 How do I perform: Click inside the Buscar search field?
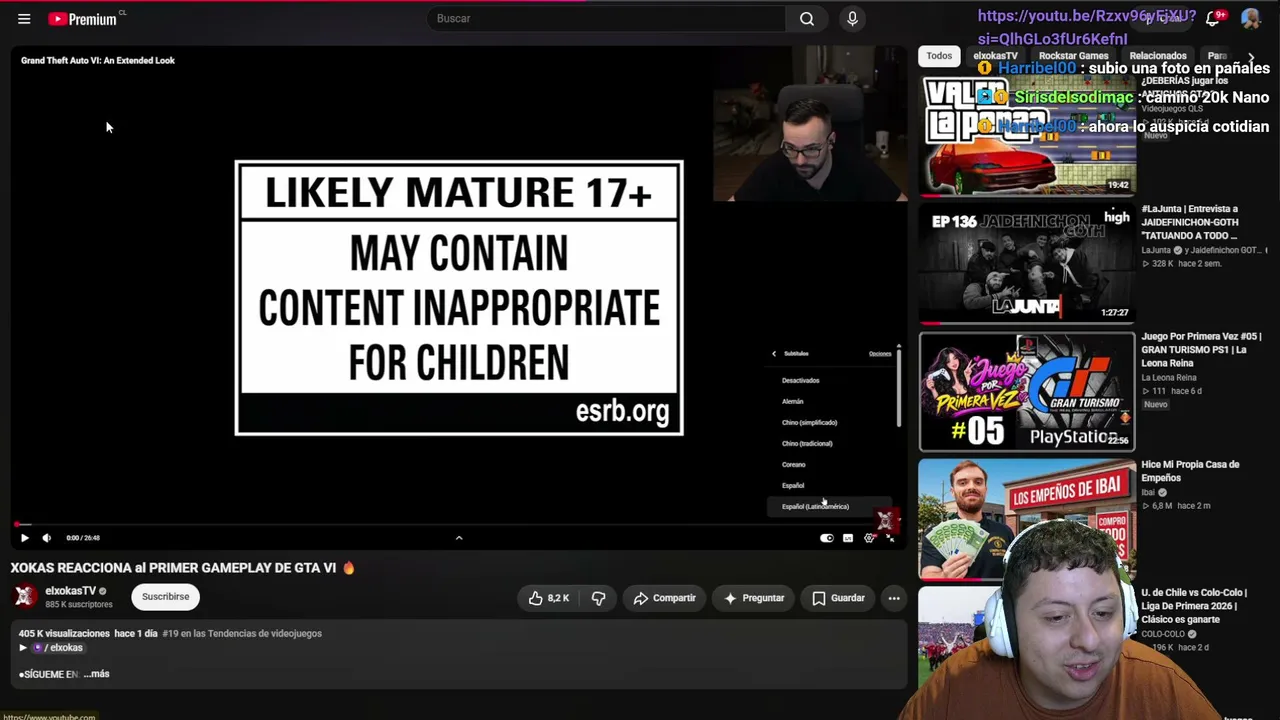point(606,19)
